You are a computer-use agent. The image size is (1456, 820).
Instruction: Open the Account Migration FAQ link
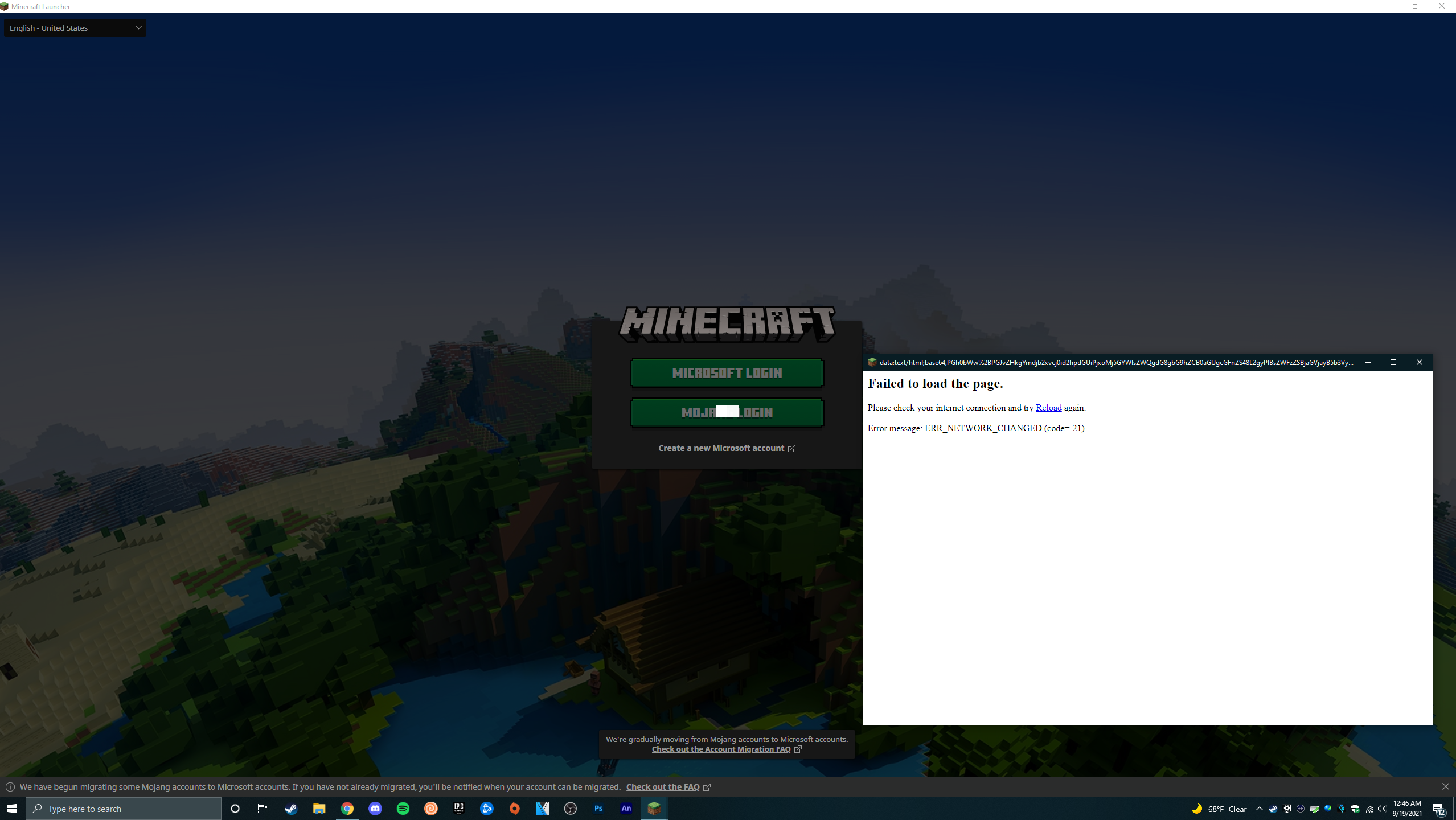click(x=721, y=749)
